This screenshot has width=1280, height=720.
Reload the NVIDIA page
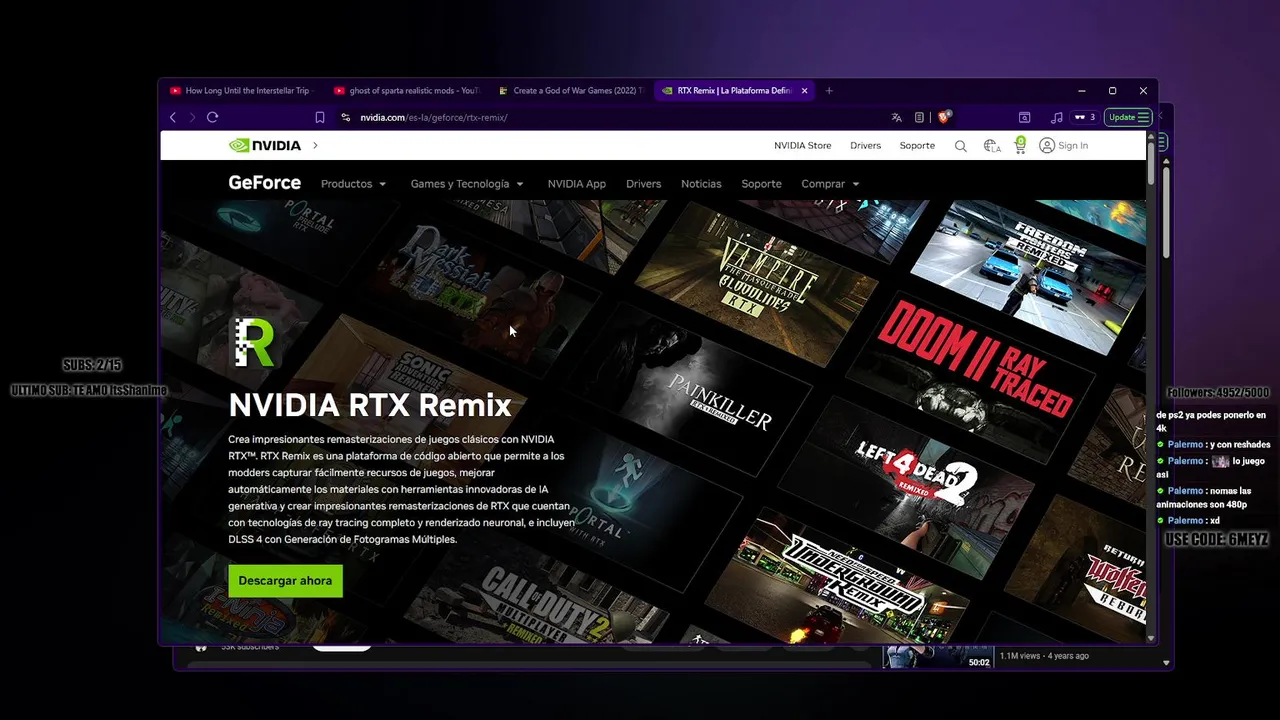(212, 117)
